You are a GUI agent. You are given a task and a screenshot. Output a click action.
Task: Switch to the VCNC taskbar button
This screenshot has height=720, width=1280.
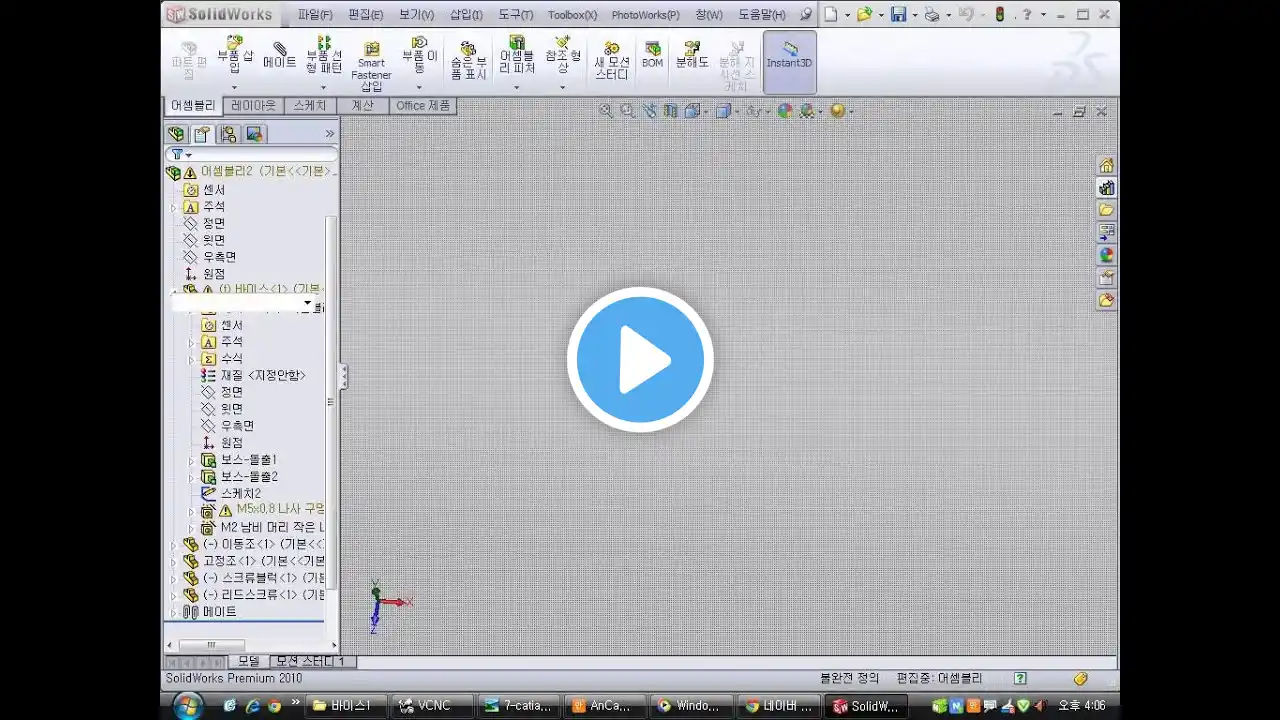coord(432,706)
